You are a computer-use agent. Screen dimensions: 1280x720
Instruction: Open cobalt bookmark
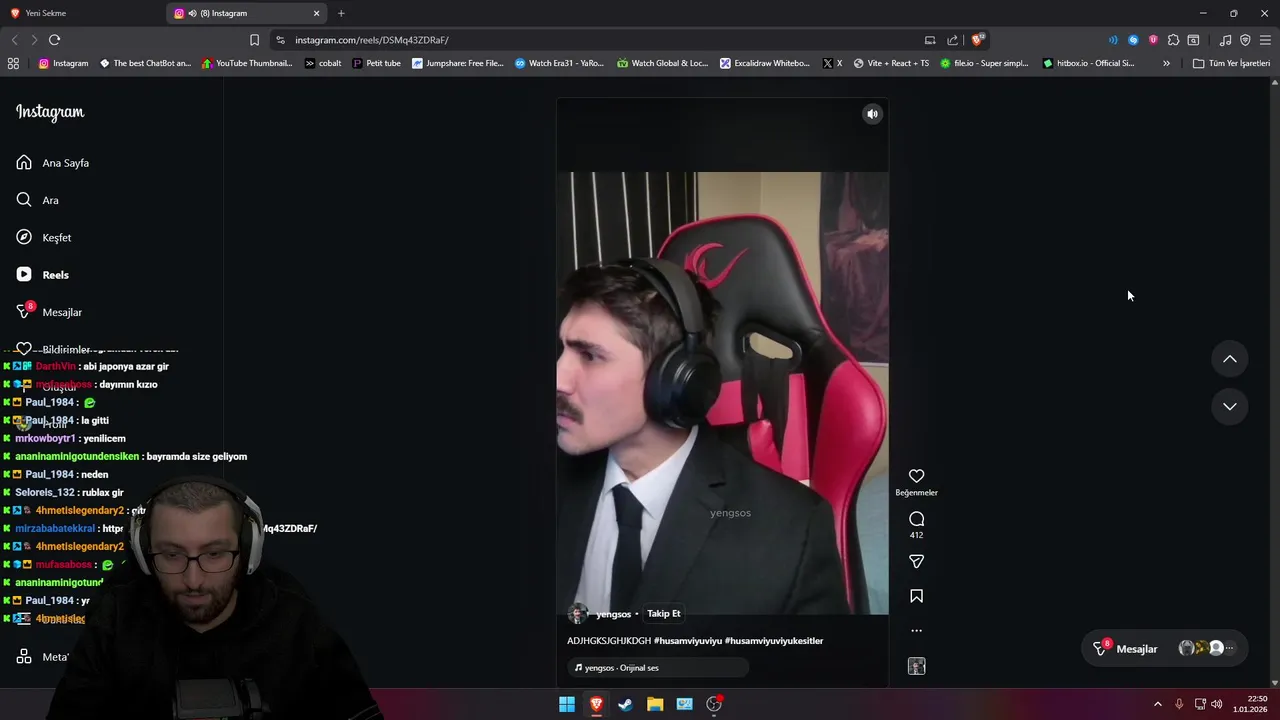[x=323, y=63]
